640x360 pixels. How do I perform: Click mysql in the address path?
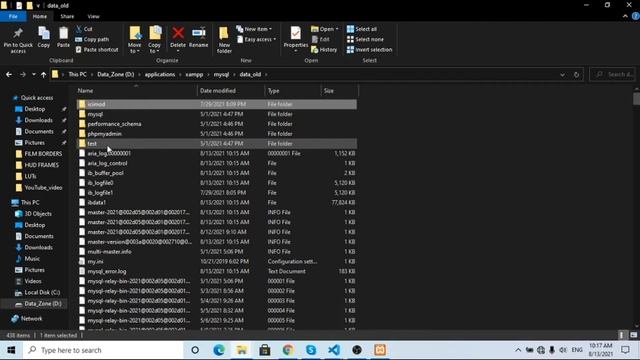[x=222, y=74]
